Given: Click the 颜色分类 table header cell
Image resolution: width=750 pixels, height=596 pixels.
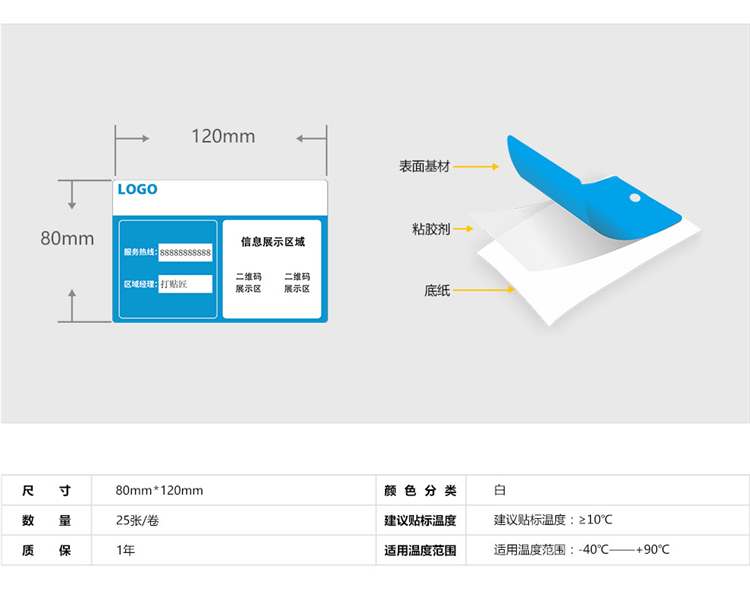Looking at the screenshot, I should click(x=420, y=491).
